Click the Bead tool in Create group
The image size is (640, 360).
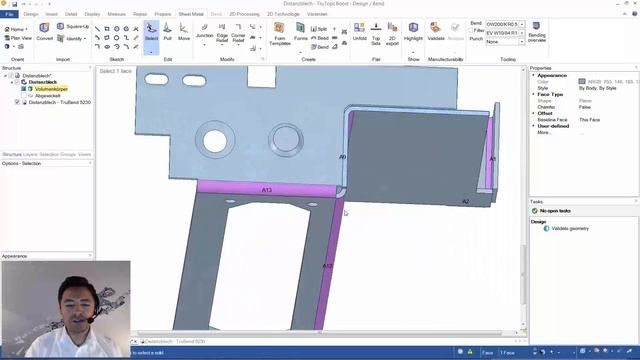pos(320,38)
